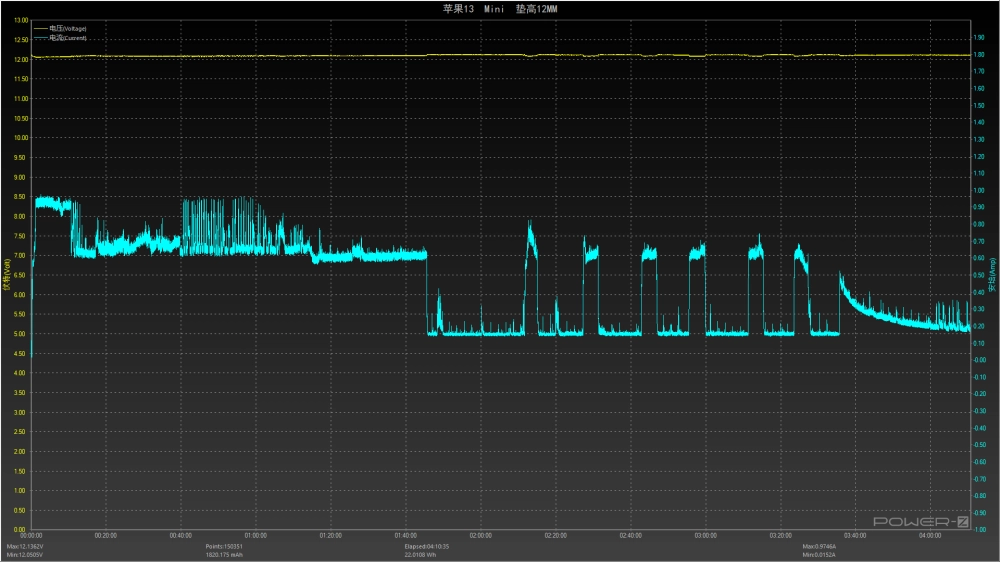The width and height of the screenshot is (1000, 562).
Task: Select the Points:150351 readout
Action: (224, 547)
